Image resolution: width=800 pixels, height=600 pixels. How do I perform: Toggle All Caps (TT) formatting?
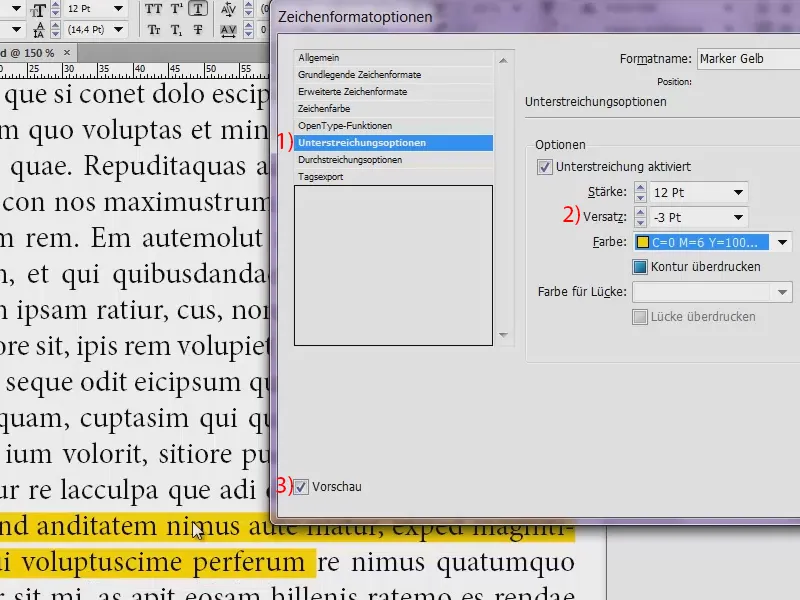pos(153,9)
